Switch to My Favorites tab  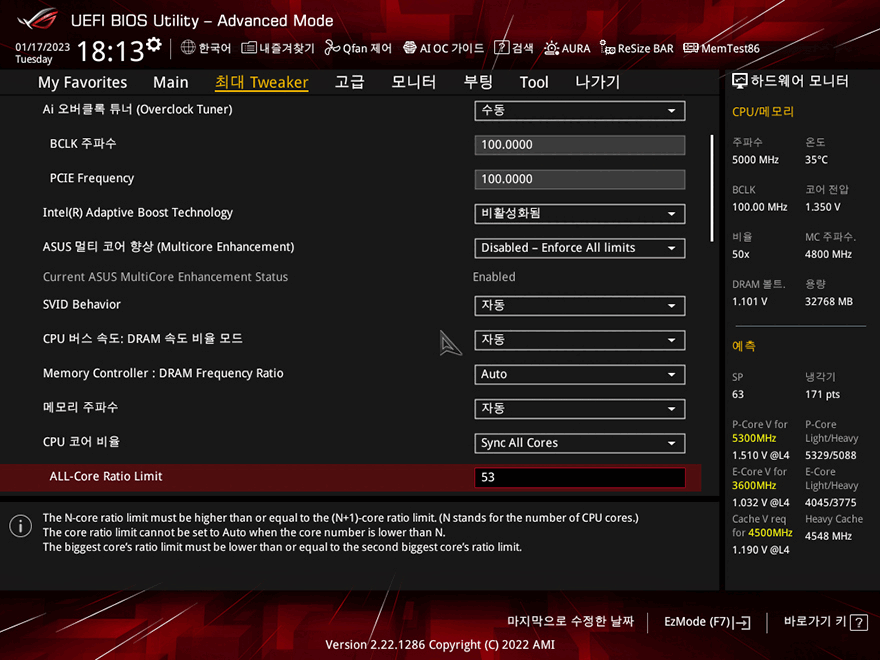(82, 82)
